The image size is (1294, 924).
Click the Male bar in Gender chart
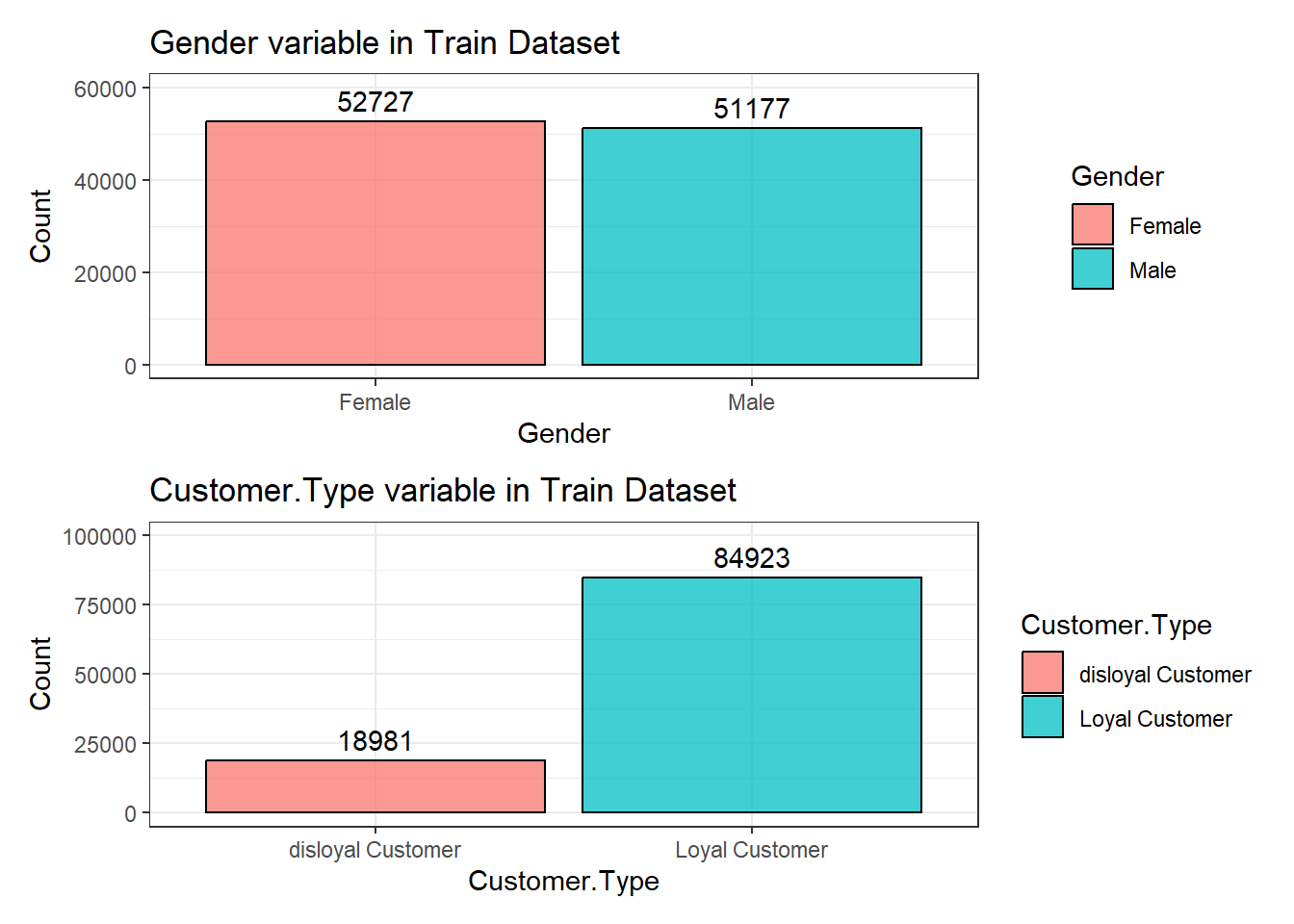pyautogui.click(x=752, y=246)
